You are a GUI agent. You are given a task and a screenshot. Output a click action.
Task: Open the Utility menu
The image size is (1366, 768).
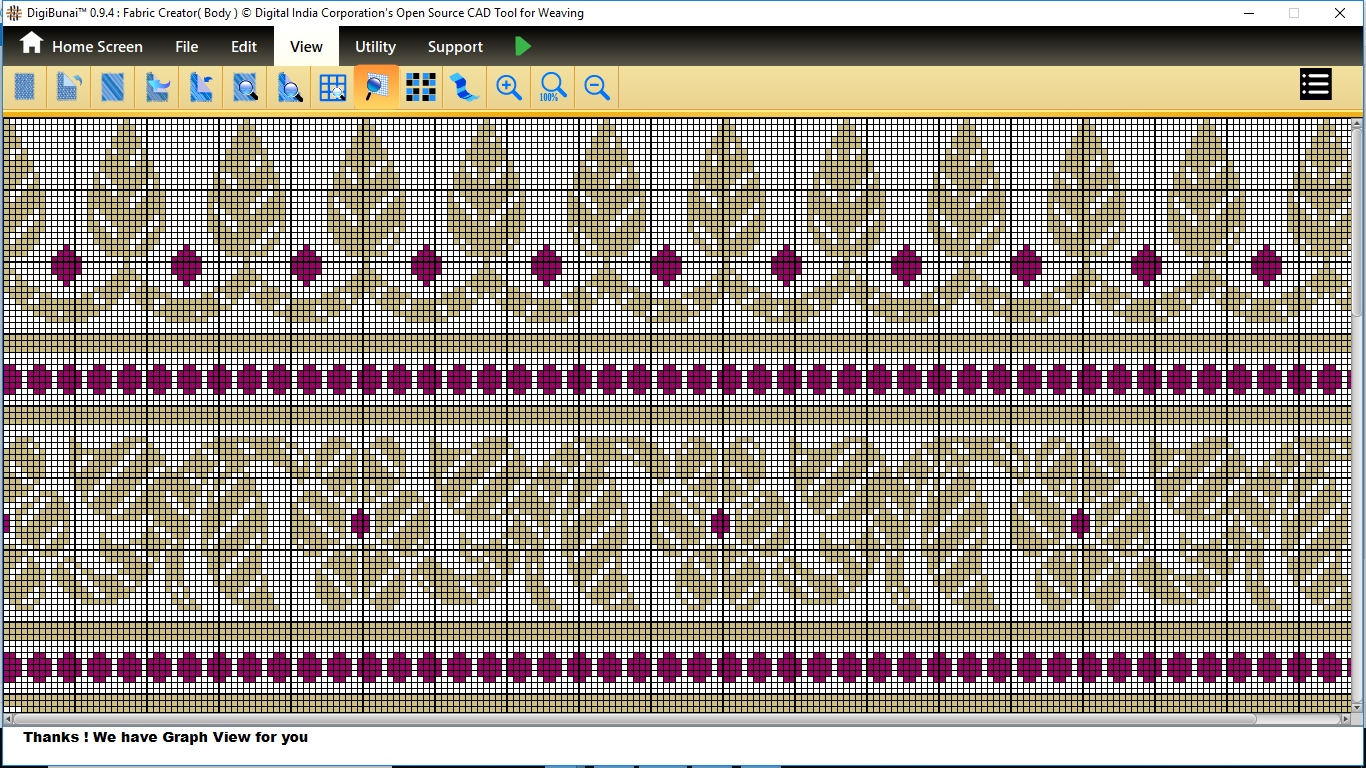tap(375, 47)
